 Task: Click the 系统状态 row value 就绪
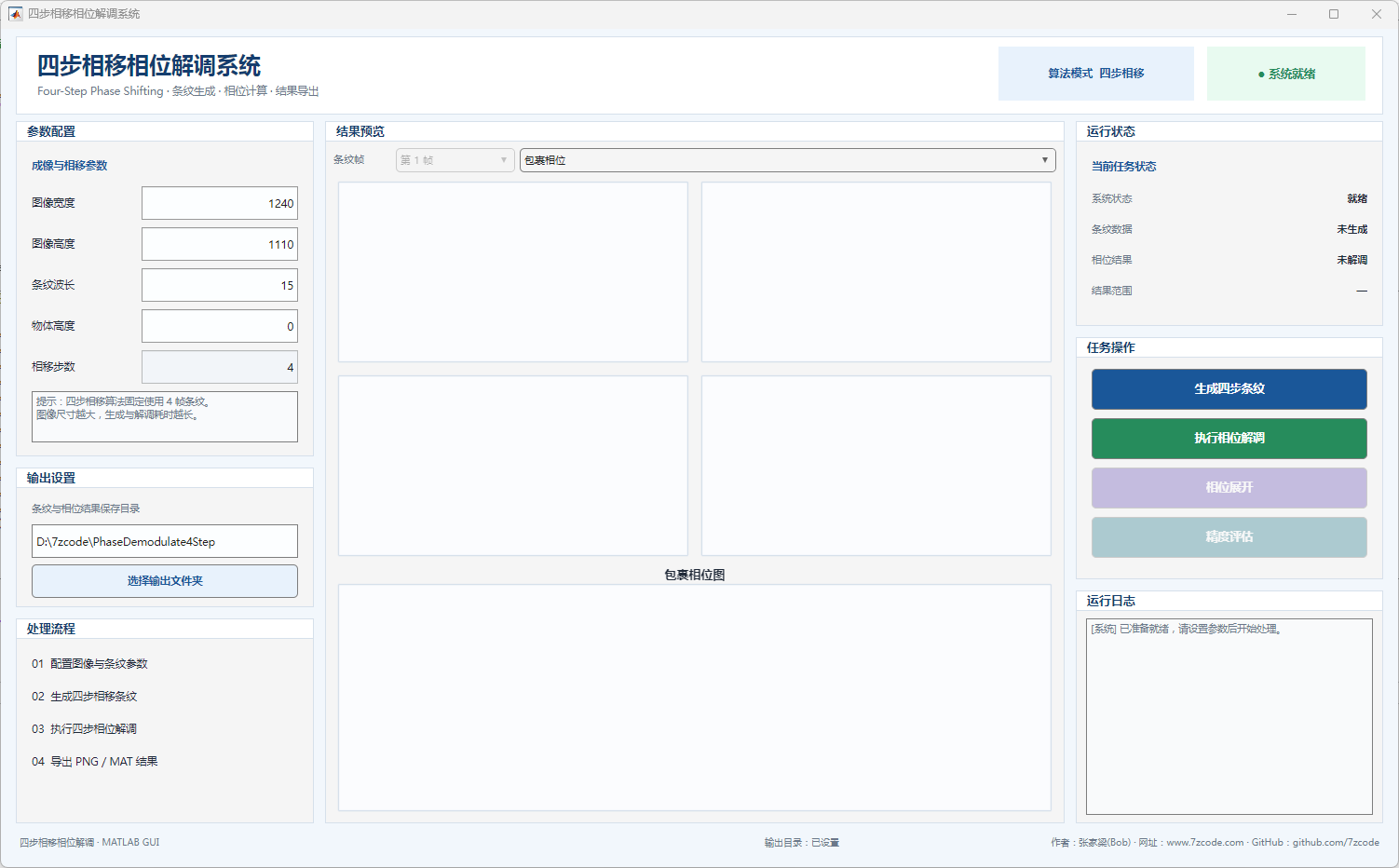(1357, 198)
